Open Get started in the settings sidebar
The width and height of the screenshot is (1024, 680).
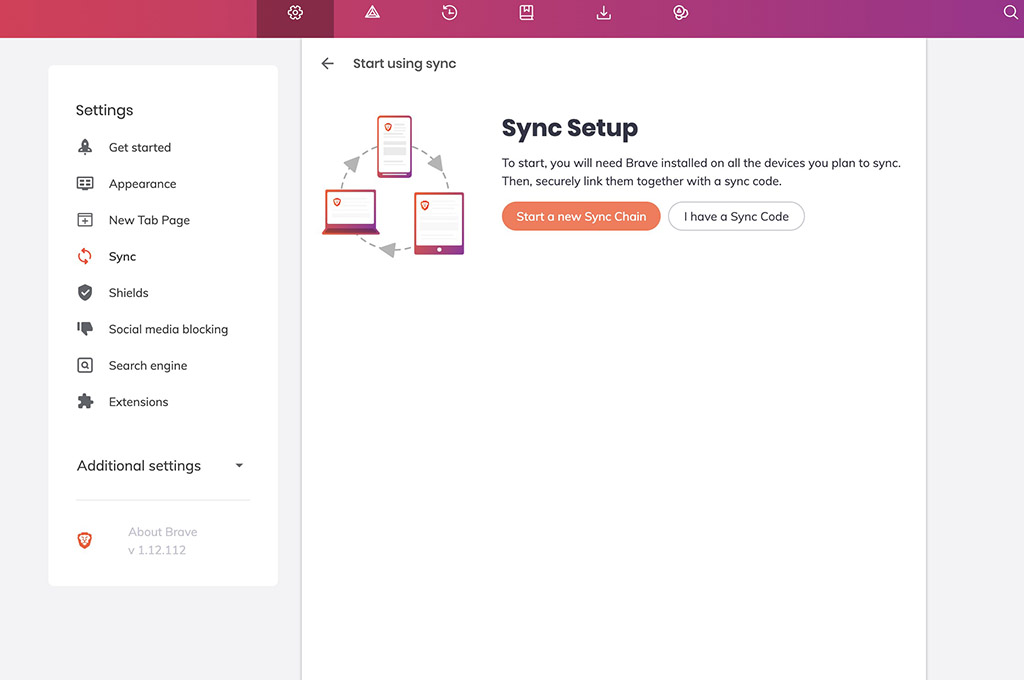pos(139,148)
